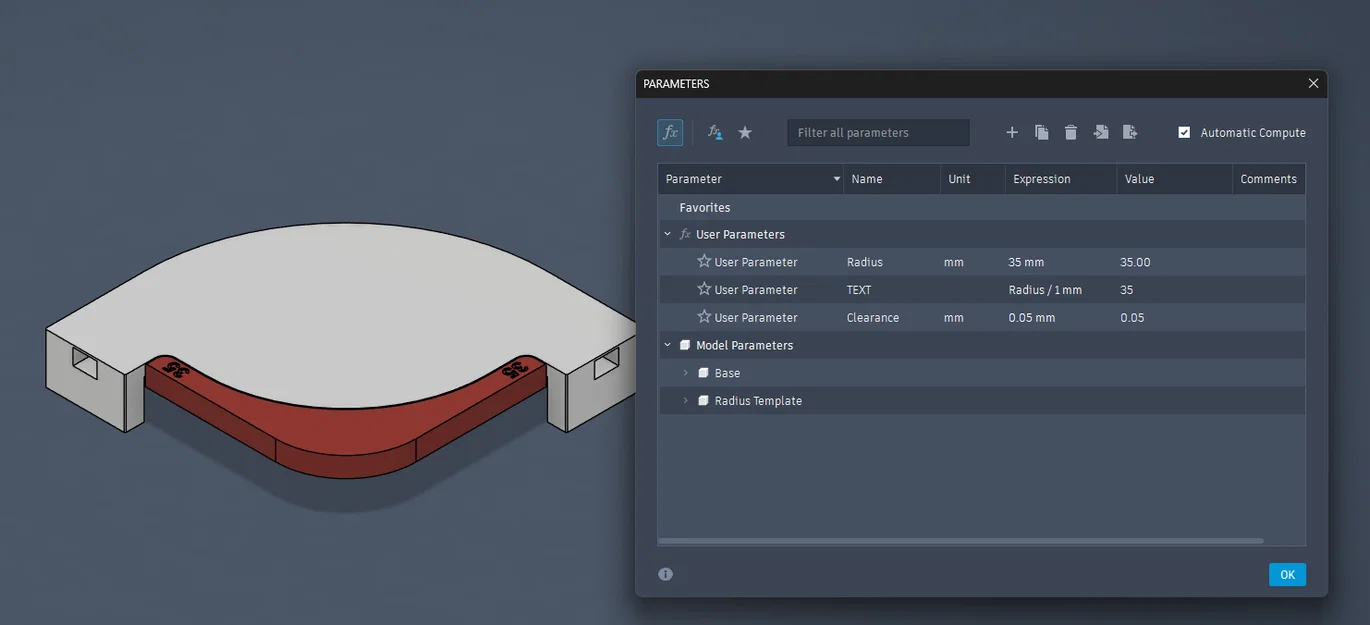Click the Unit column header
Image resolution: width=1370 pixels, height=625 pixels.
973,179
